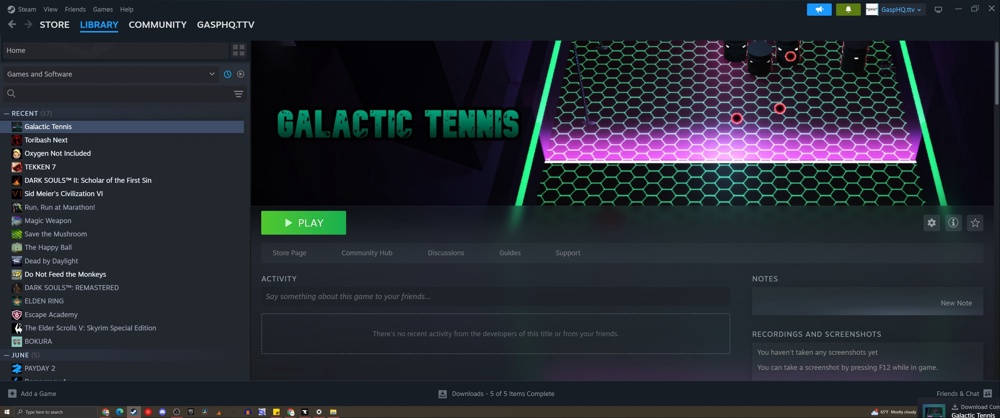Viewport: 1000px width, 418px height.
Task: Click library search input field
Action: (x=124, y=94)
